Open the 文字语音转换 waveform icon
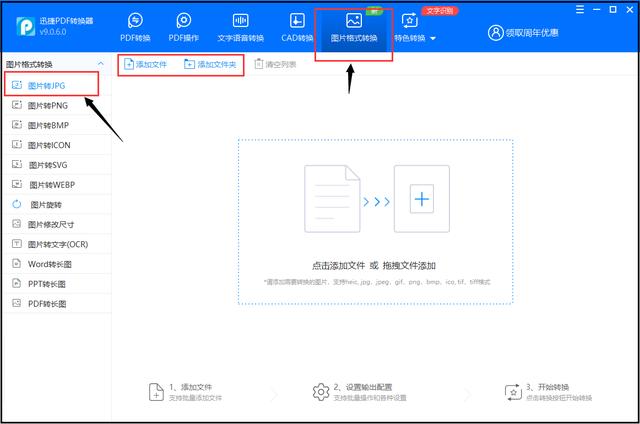Viewport: 640px width, 424px height. pos(240,20)
